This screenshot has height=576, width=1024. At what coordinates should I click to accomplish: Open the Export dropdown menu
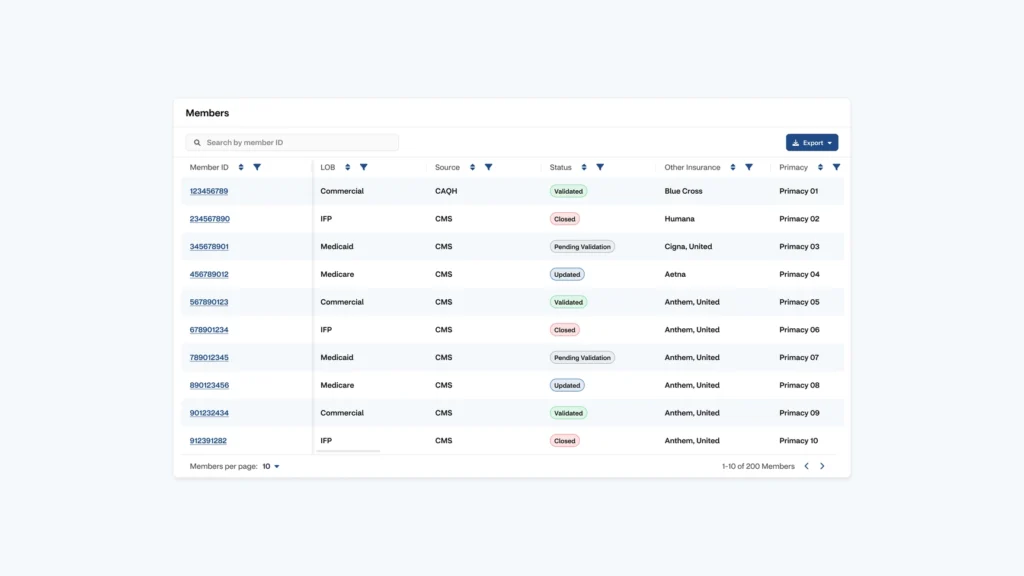click(x=828, y=142)
